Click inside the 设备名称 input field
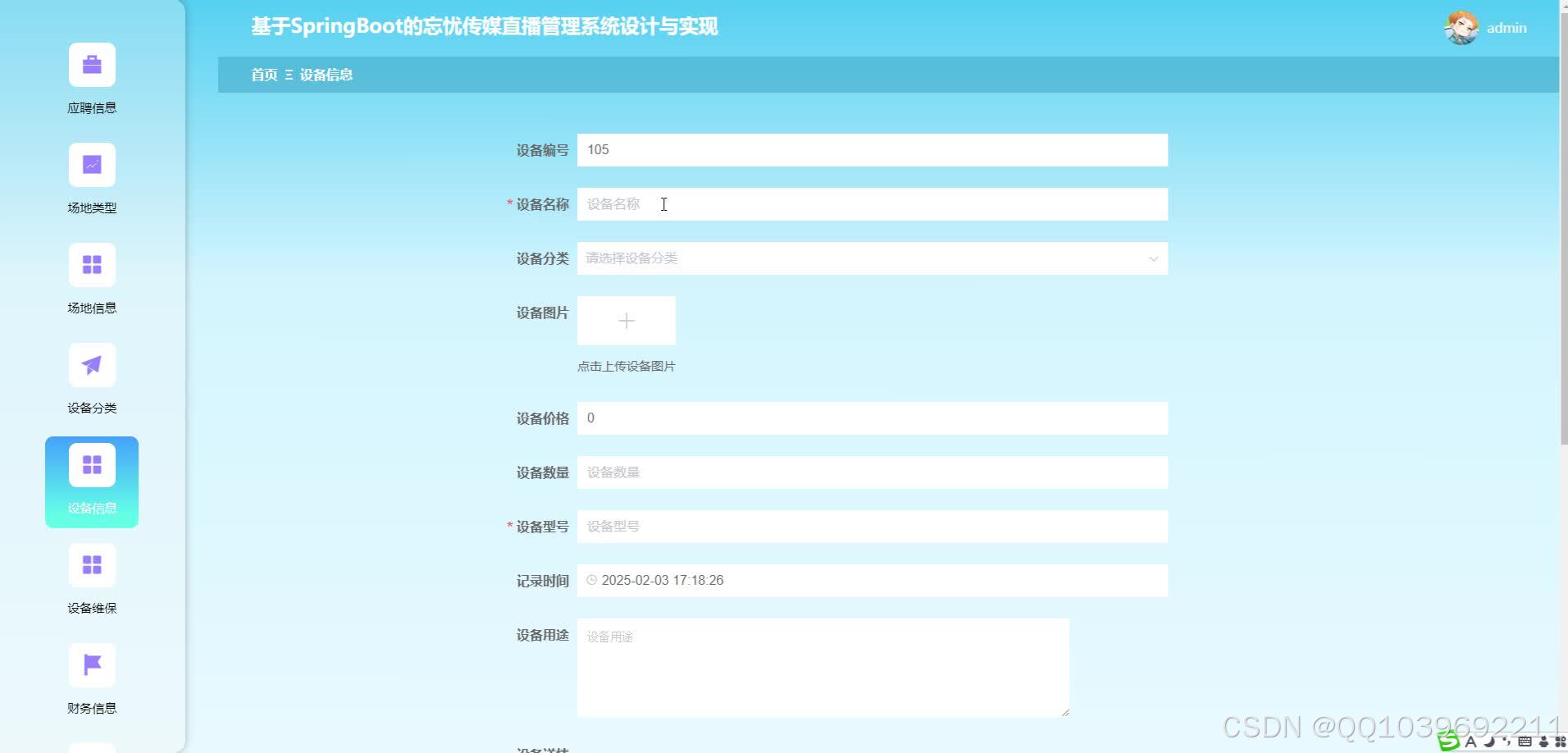Image resolution: width=1568 pixels, height=753 pixels. [872, 204]
